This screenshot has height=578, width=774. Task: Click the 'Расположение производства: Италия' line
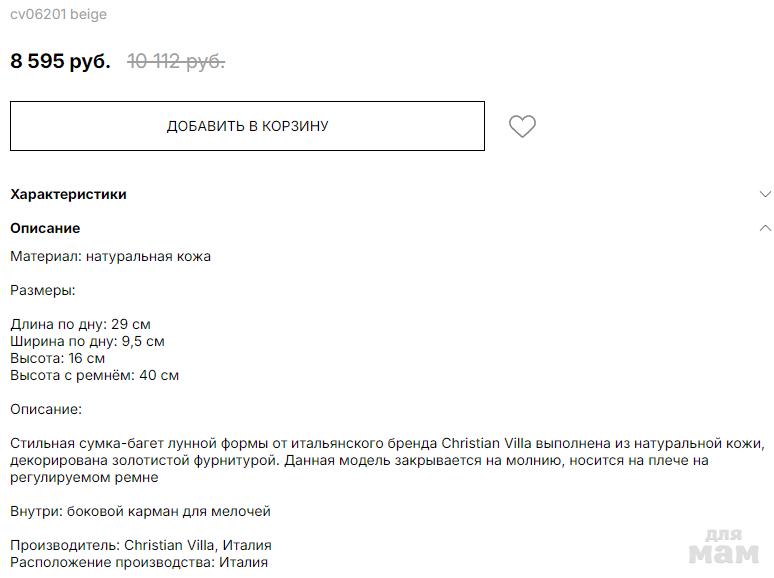coord(139,562)
